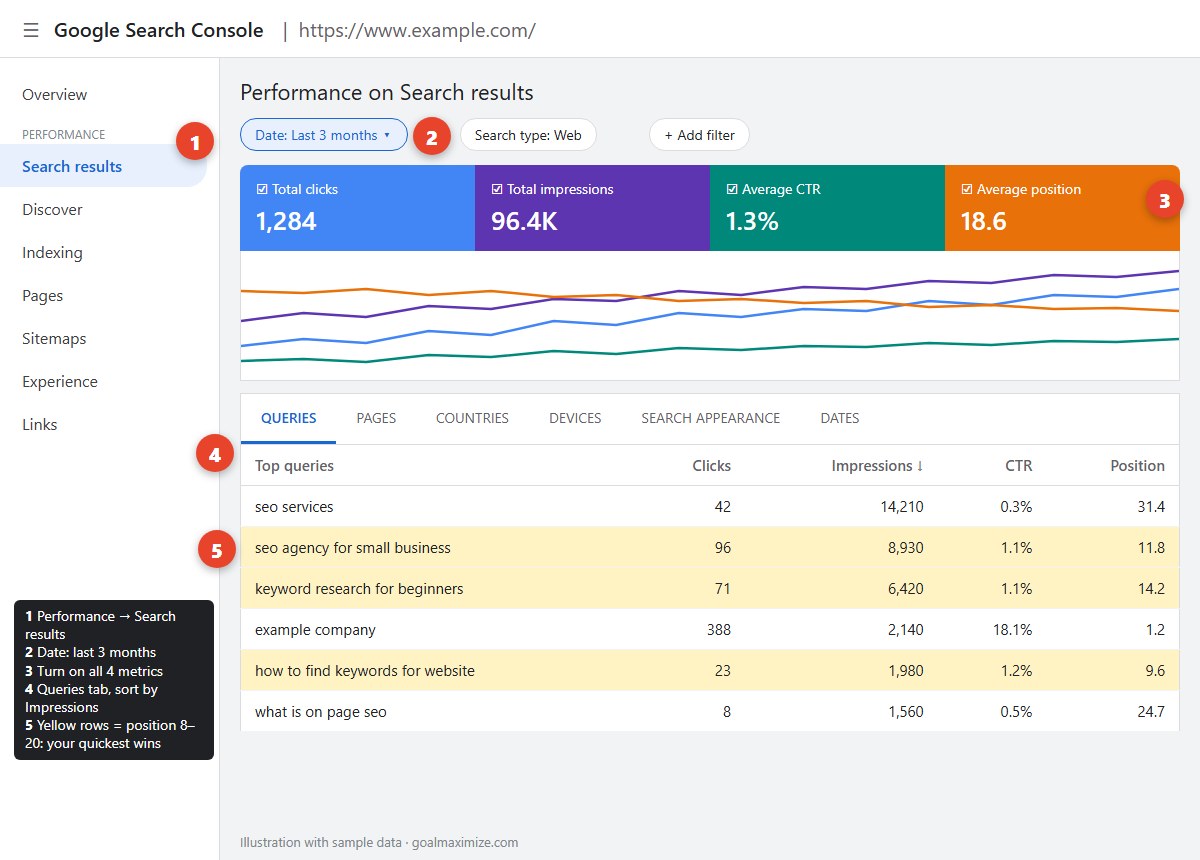Toggle the Average CTR metric checkbox
1200x860 pixels.
coord(732,189)
